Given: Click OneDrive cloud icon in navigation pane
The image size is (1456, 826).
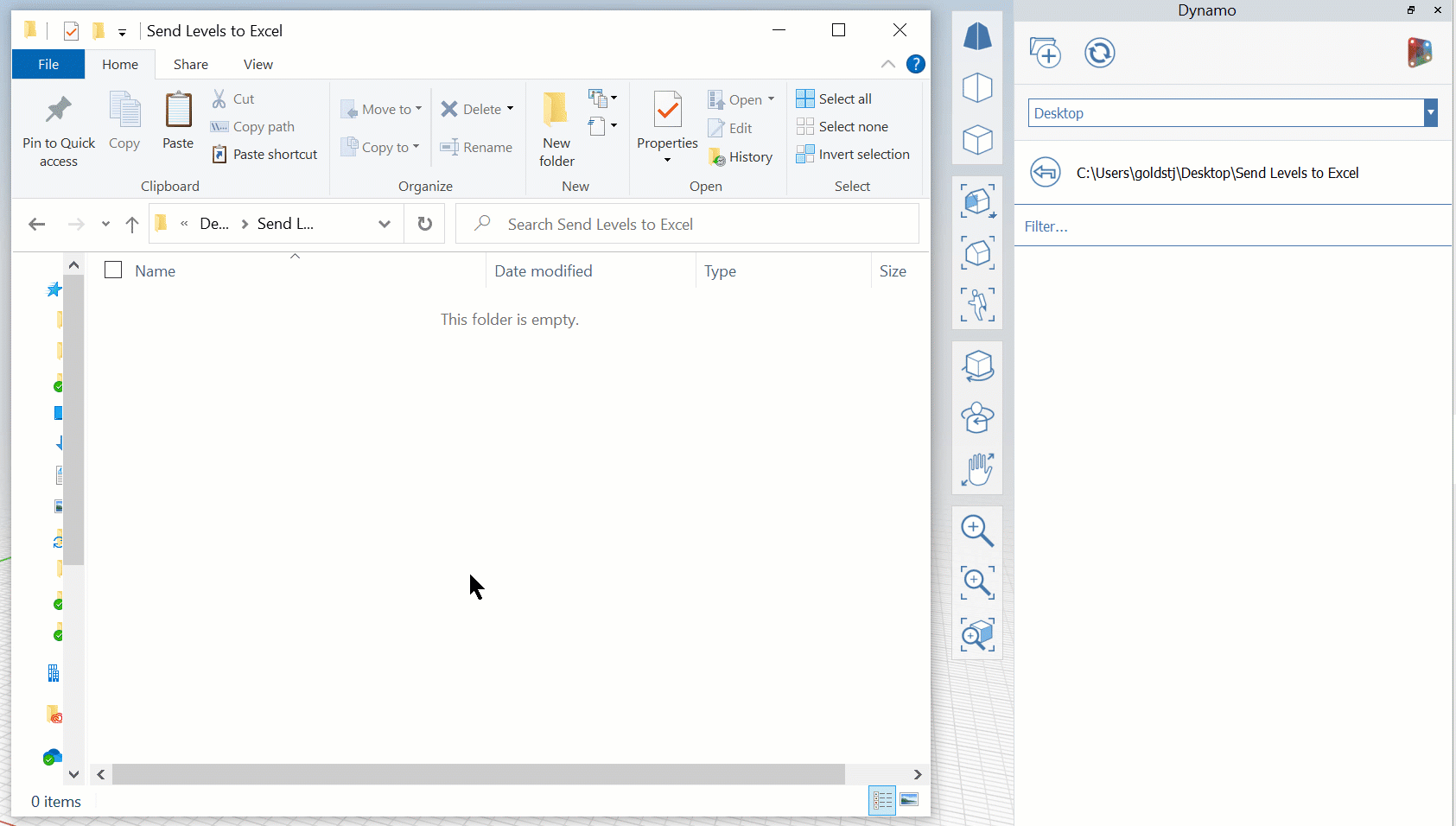Looking at the screenshot, I should pos(53,757).
